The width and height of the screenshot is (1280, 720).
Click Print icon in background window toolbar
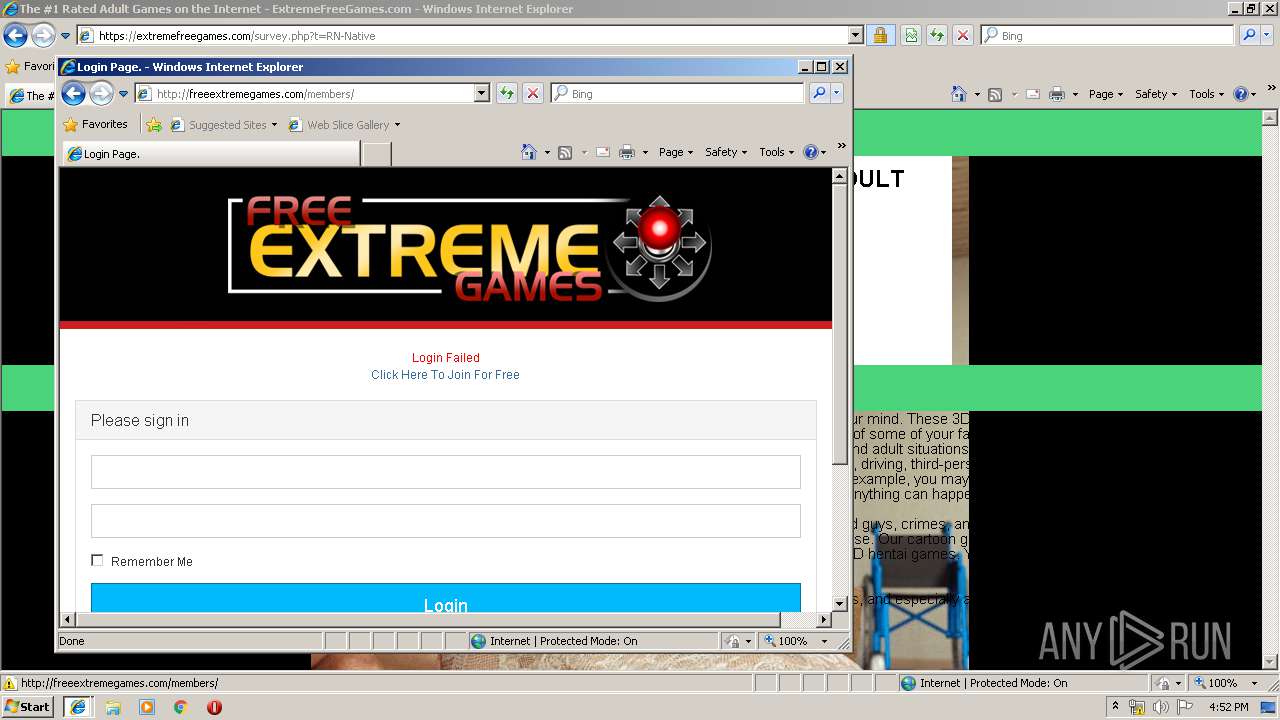(x=1057, y=94)
